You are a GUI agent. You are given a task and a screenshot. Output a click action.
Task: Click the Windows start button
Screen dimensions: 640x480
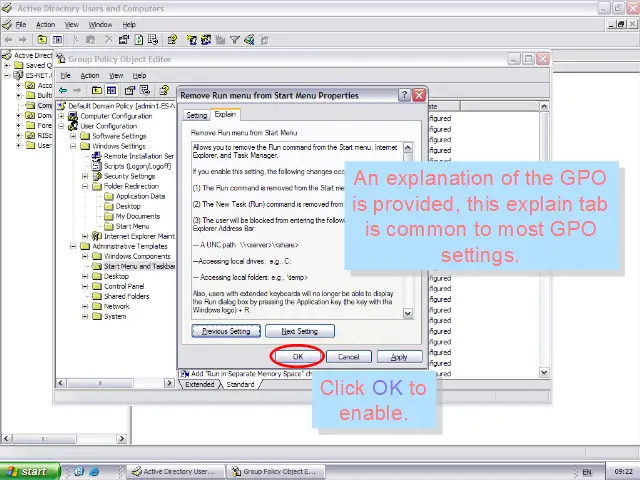pos(29,471)
